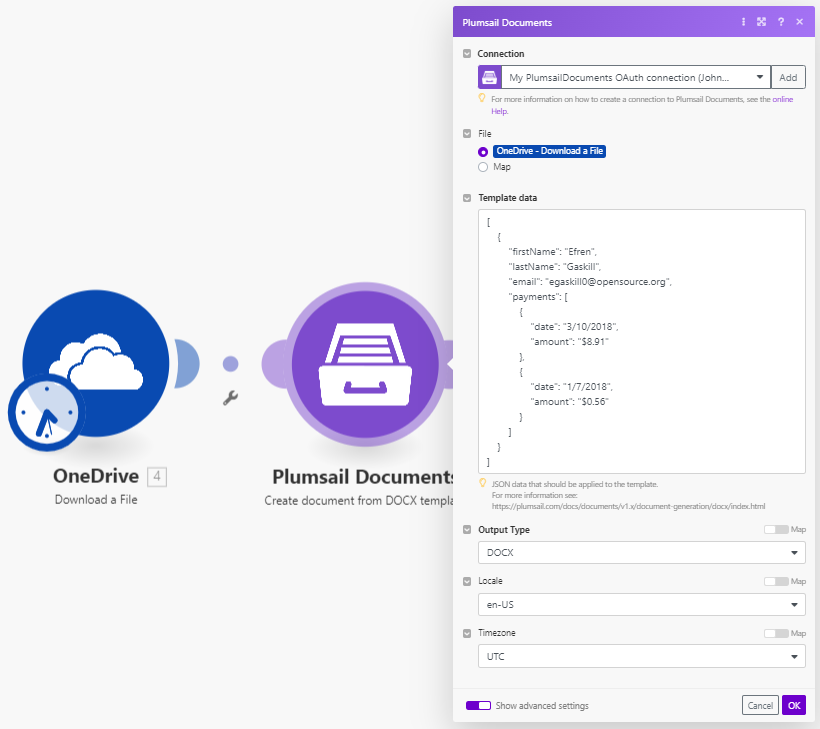Open the panel's three-dot options menu

pos(743,22)
